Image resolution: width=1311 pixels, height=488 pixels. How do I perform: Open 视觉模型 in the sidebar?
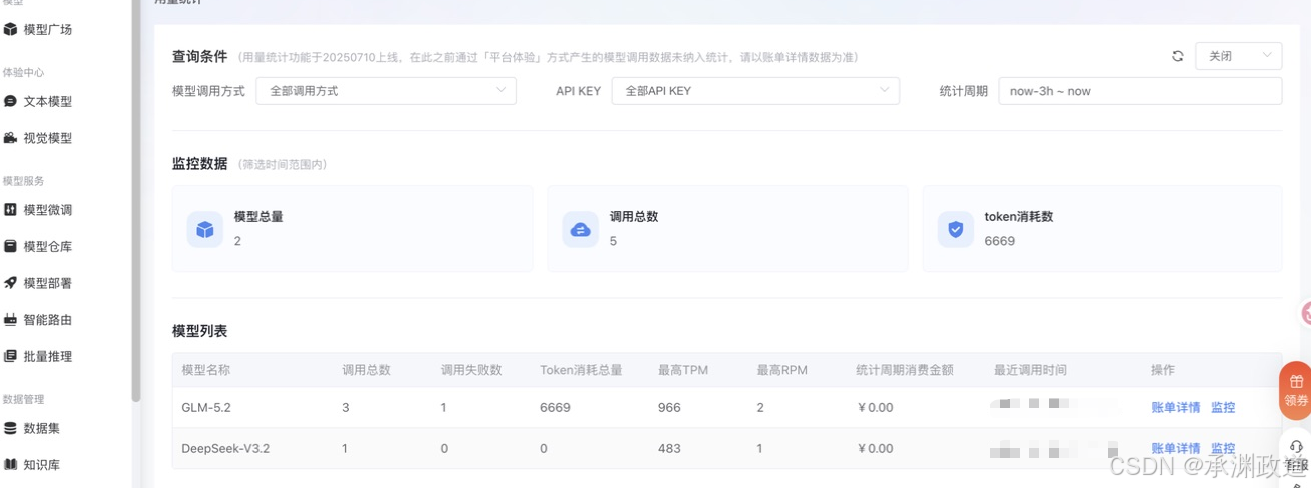(x=47, y=138)
